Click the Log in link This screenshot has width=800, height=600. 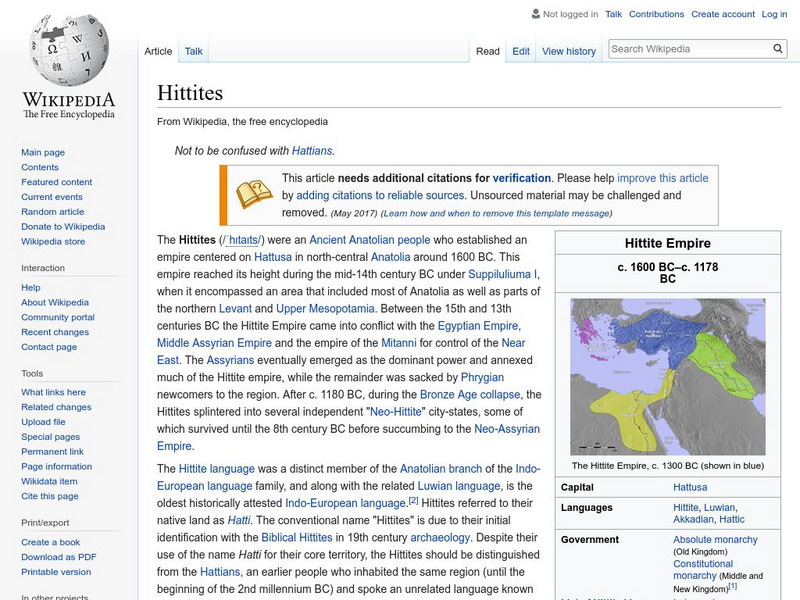[774, 14]
